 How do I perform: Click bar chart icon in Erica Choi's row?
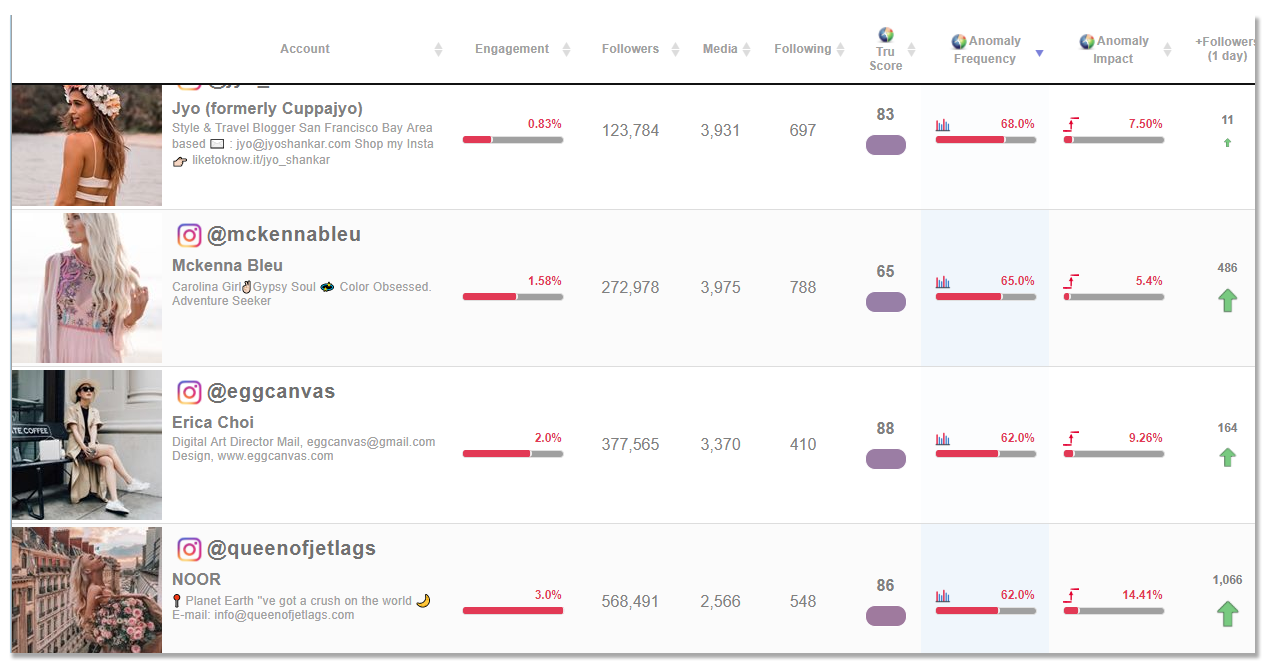(x=943, y=439)
